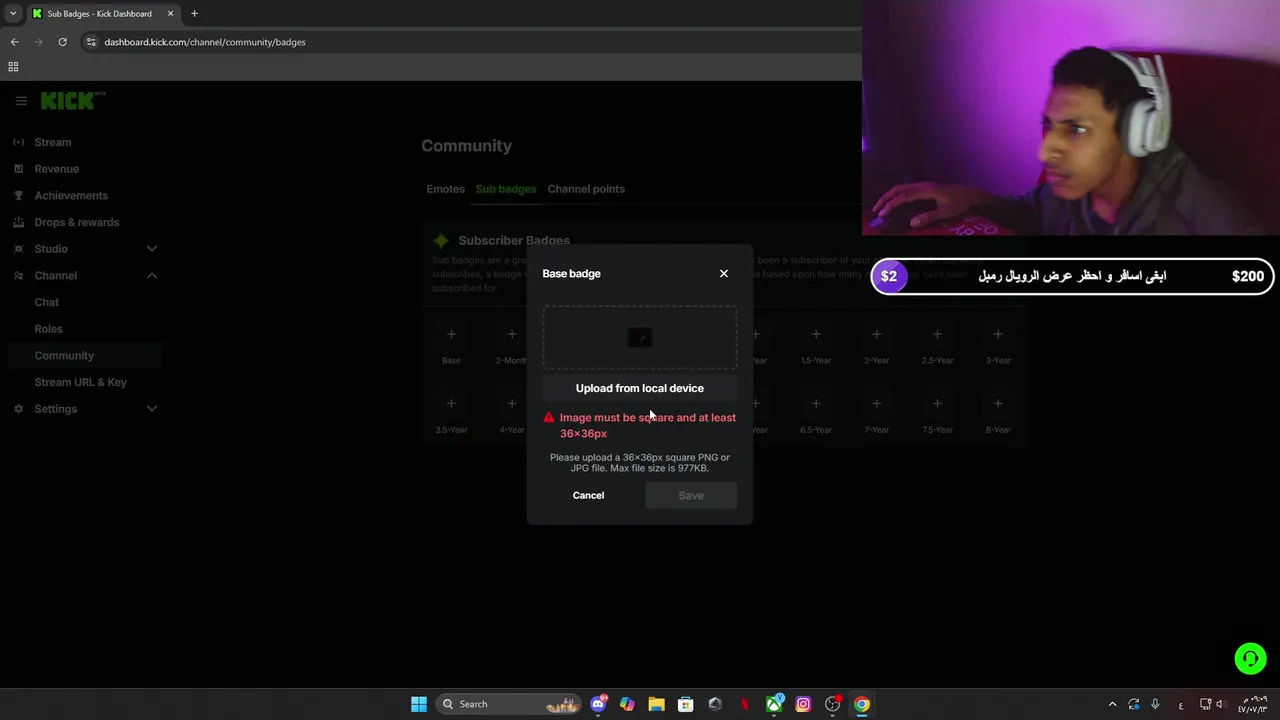Image resolution: width=1280 pixels, height=720 pixels.
Task: Click the taskbar Search box
Action: (x=510, y=704)
